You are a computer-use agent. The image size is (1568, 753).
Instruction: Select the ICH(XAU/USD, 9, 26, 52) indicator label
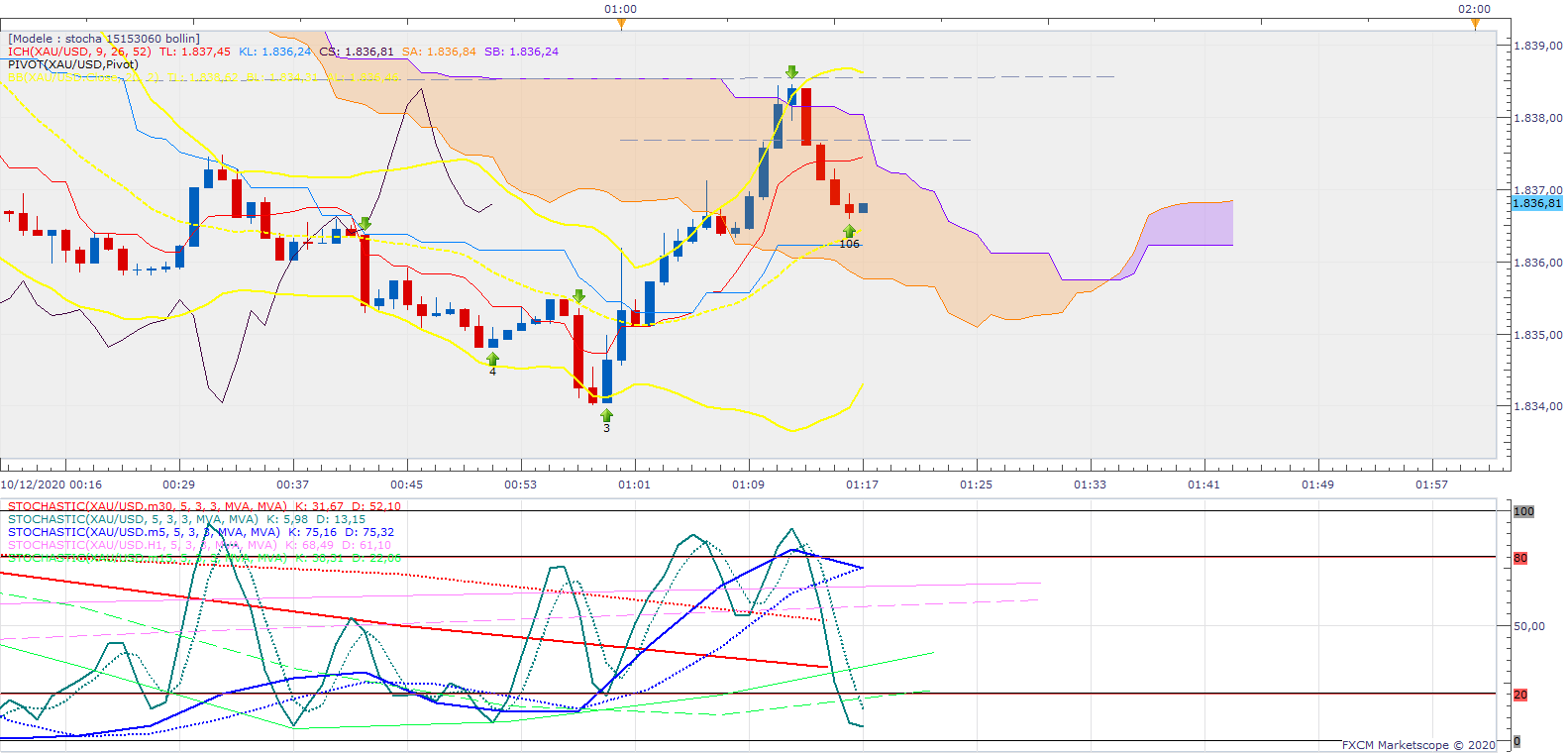point(79,52)
